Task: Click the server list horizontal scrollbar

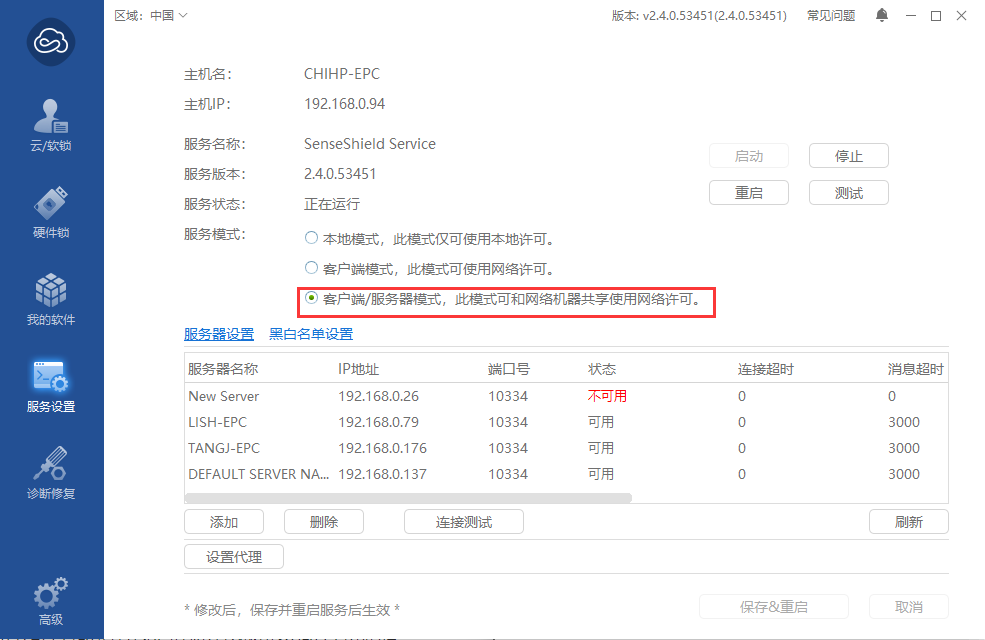Action: point(408,498)
